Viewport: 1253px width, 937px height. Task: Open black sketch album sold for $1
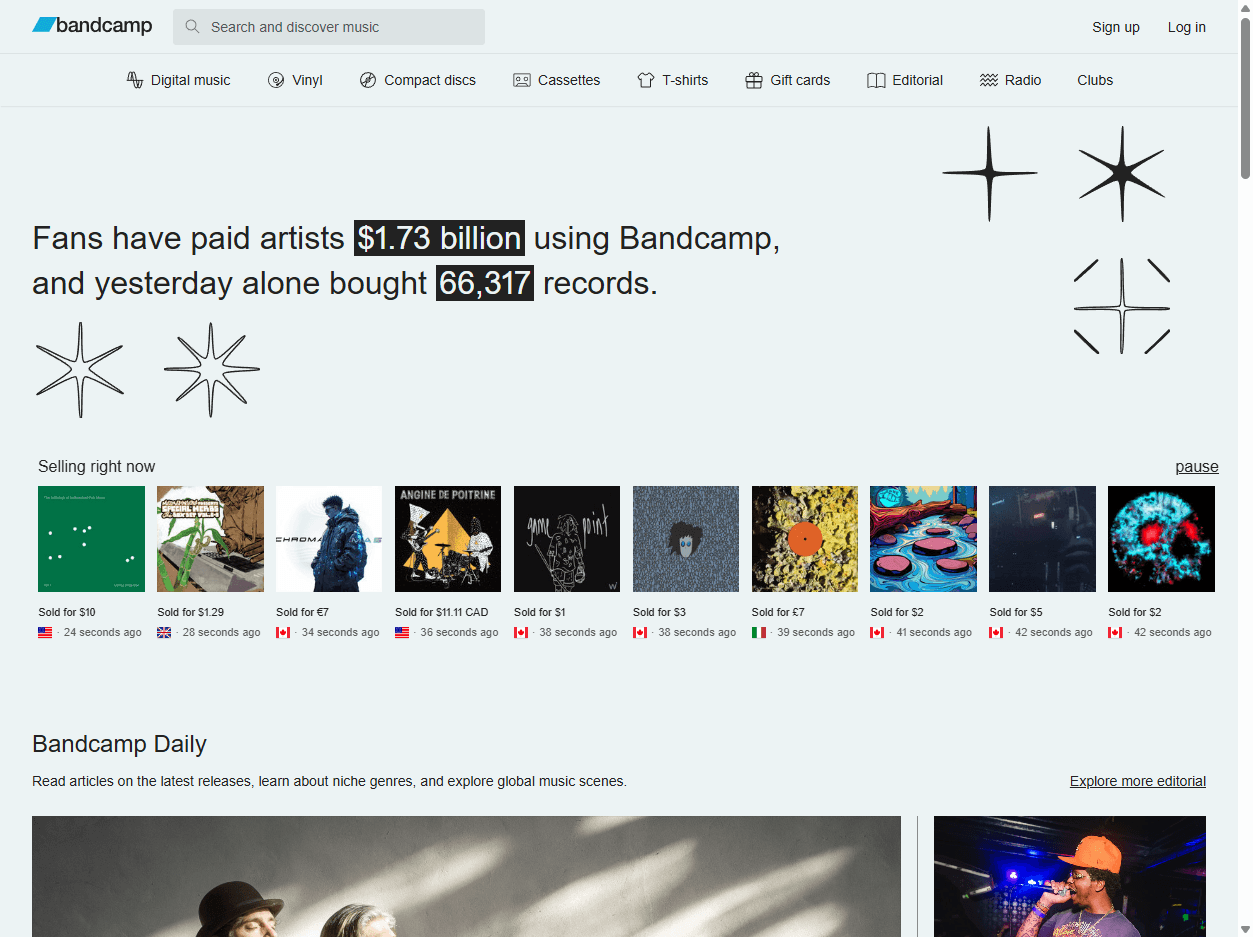pyautogui.click(x=567, y=539)
